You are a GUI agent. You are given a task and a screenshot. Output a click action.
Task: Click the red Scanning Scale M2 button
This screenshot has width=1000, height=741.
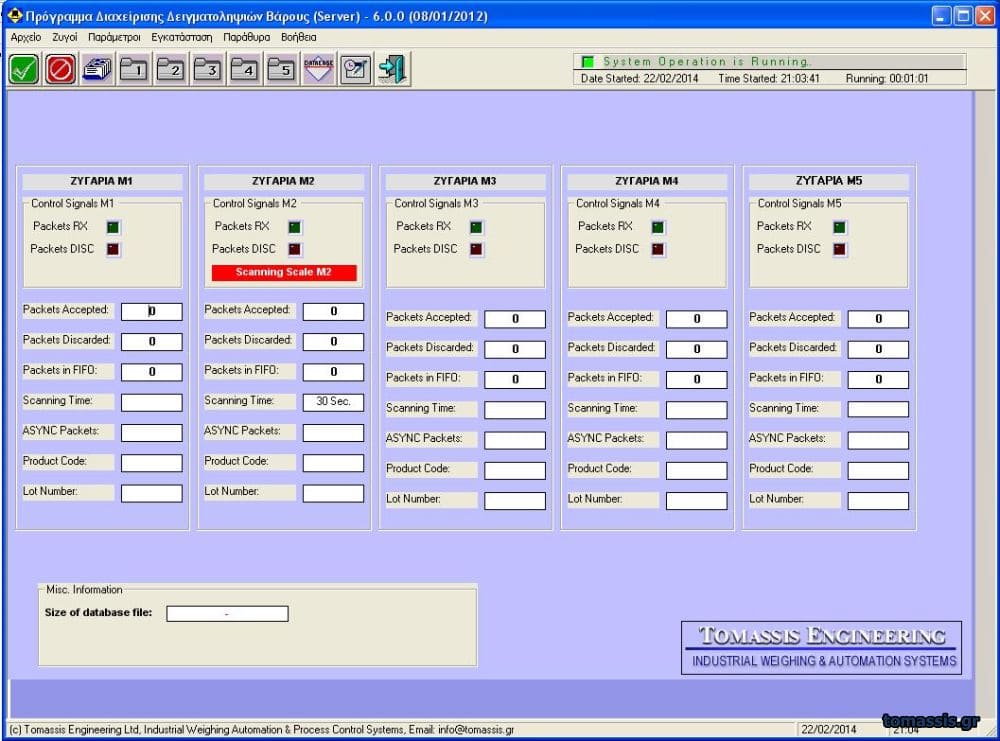[x=283, y=272]
